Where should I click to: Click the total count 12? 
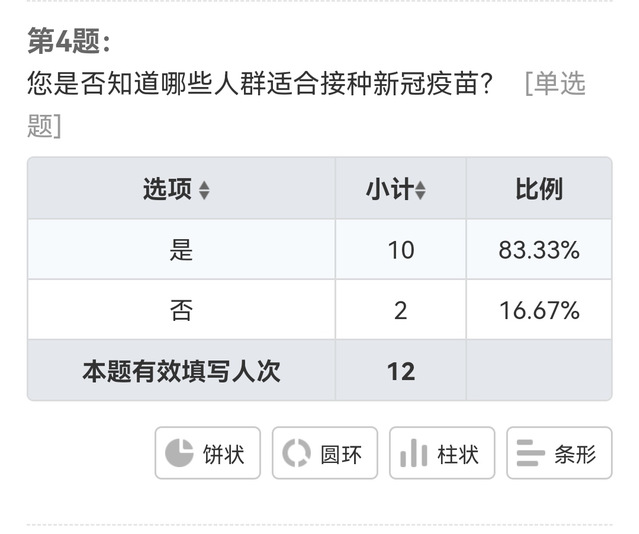click(x=400, y=371)
